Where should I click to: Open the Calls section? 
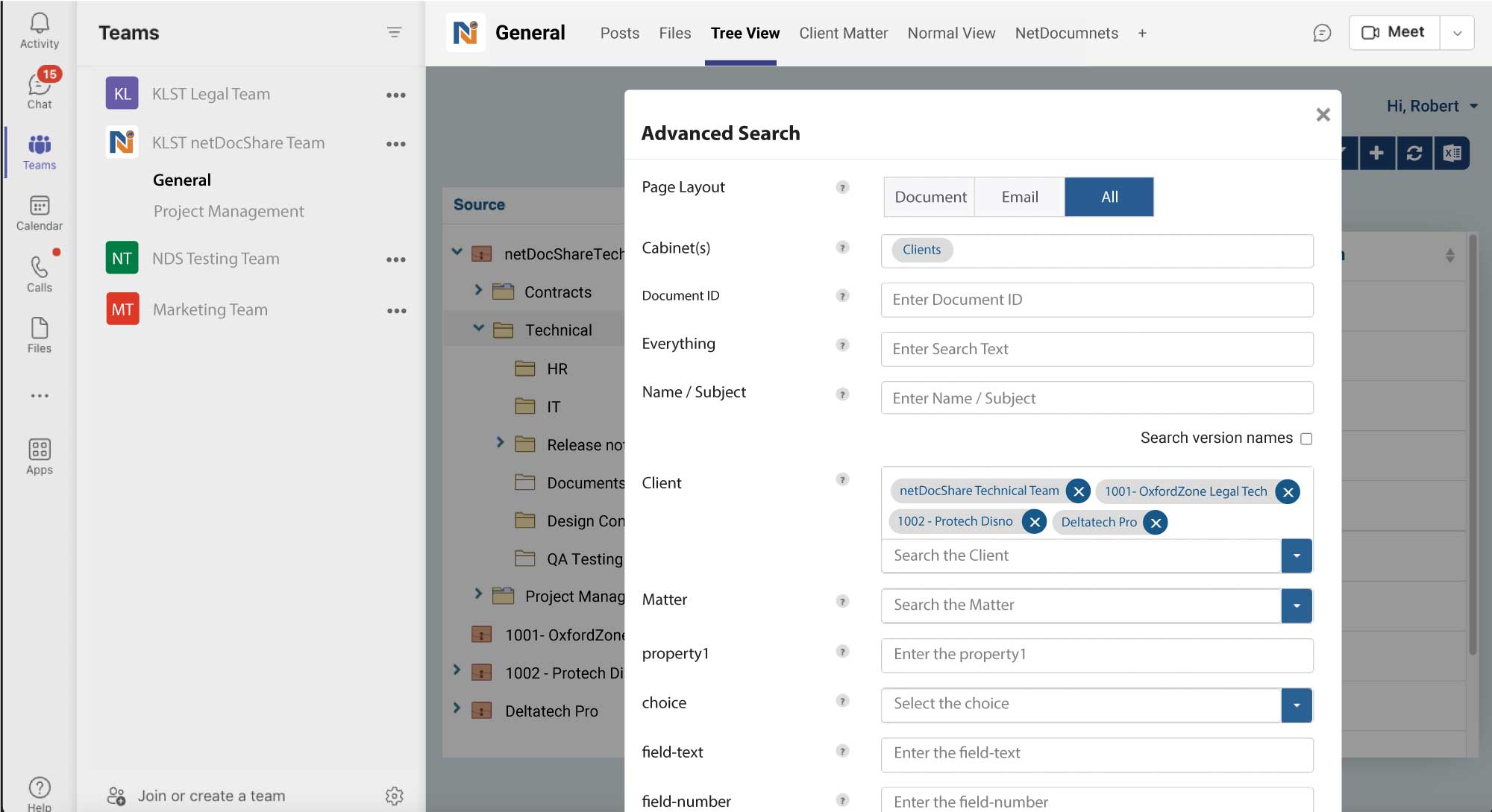click(x=40, y=274)
